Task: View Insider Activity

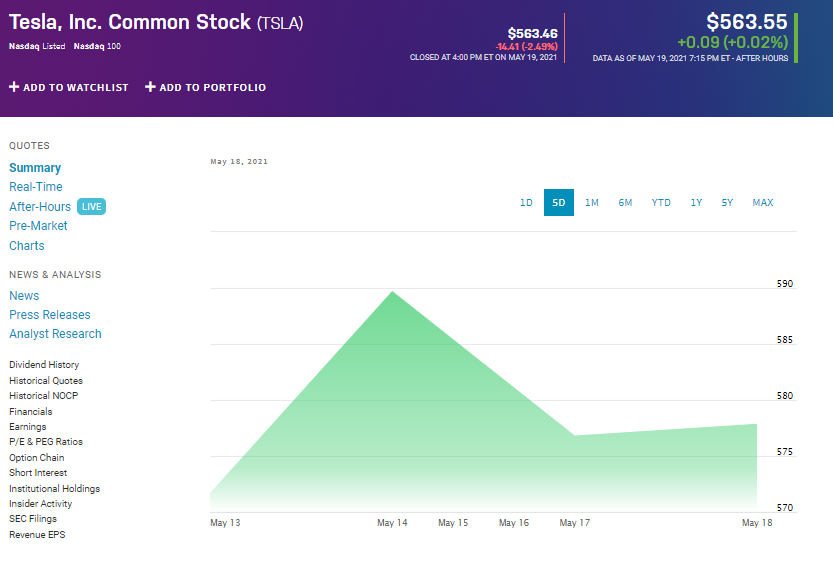Action: click(40, 503)
